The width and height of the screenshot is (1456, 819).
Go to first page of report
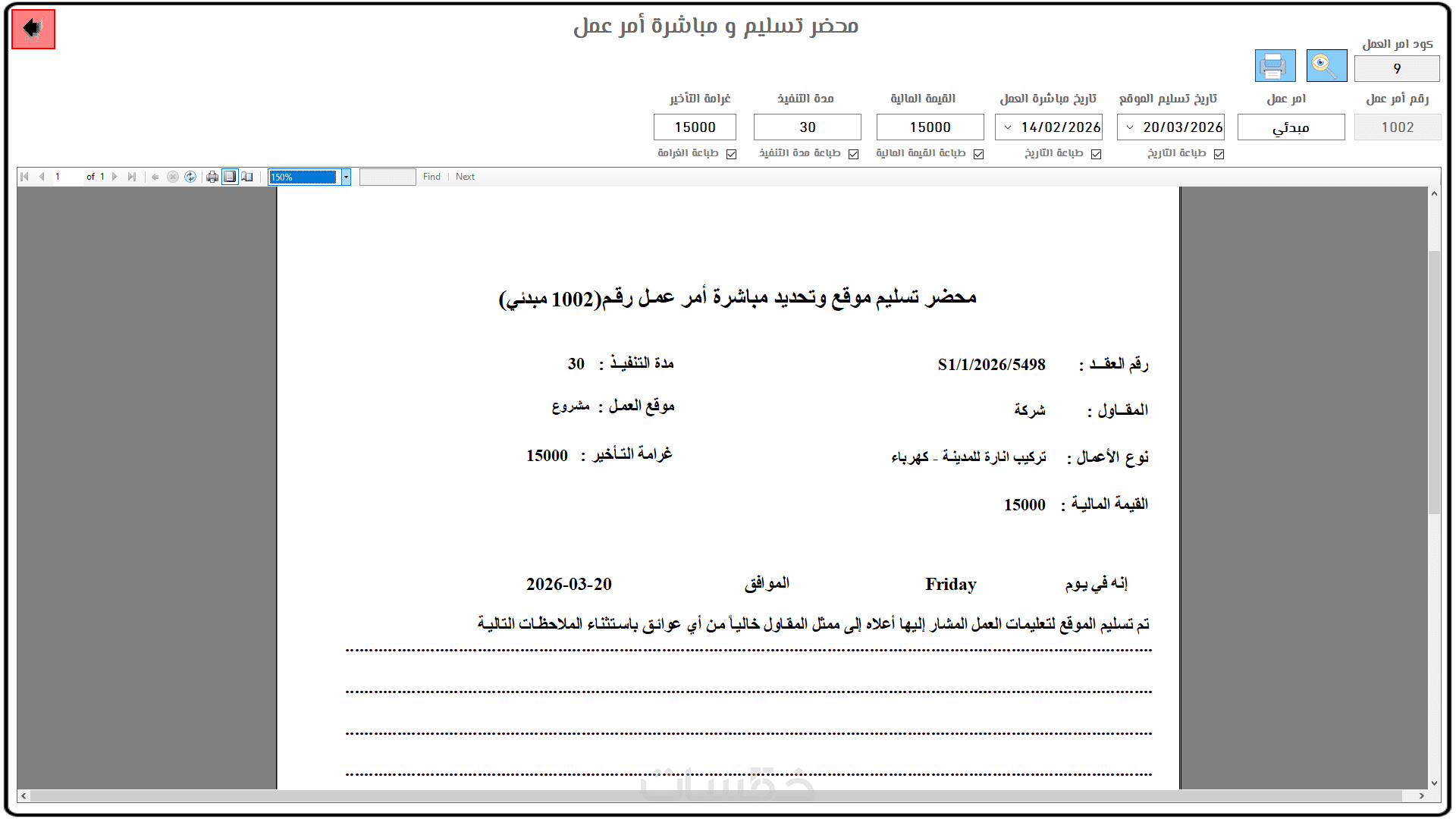click(x=24, y=177)
